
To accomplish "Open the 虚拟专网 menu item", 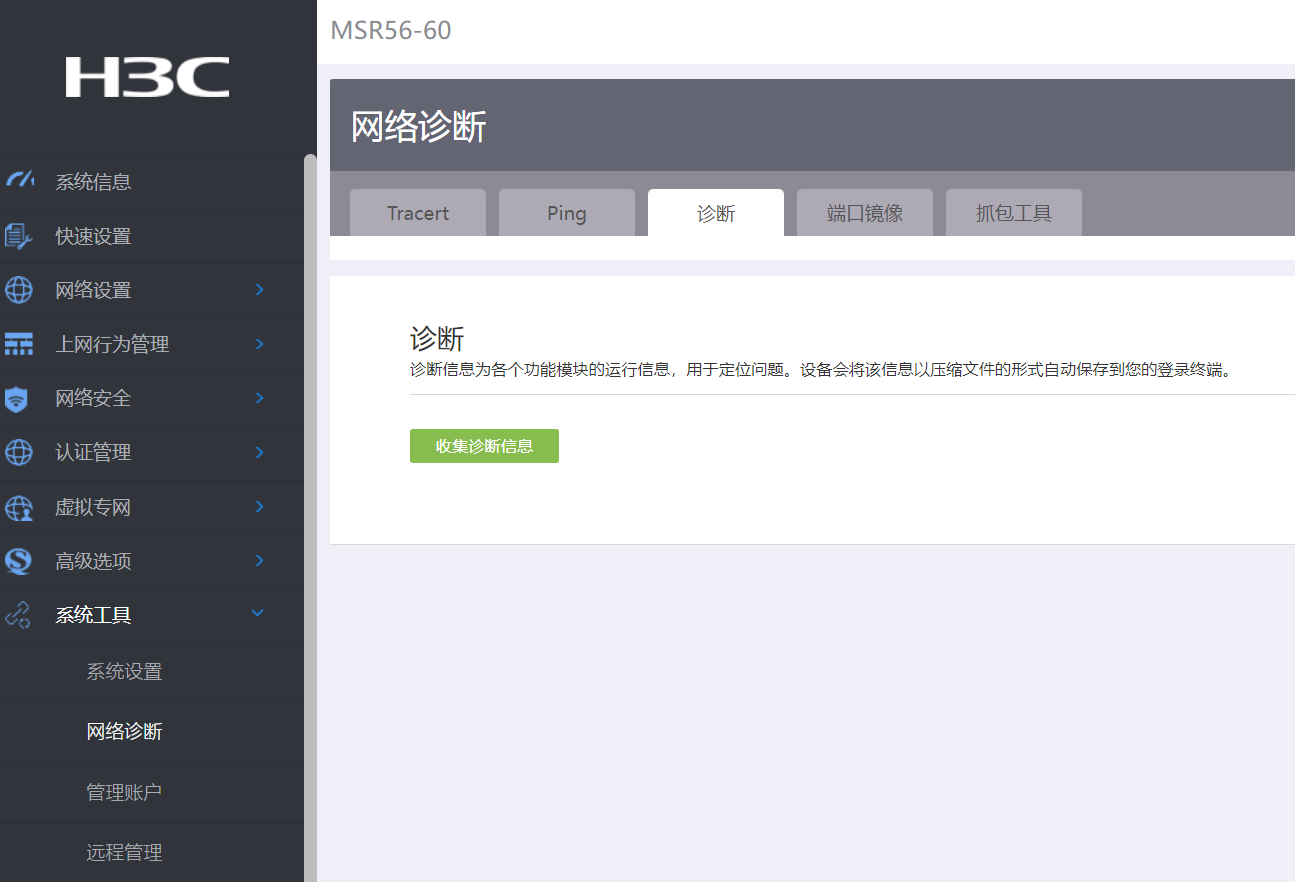I will tap(152, 507).
